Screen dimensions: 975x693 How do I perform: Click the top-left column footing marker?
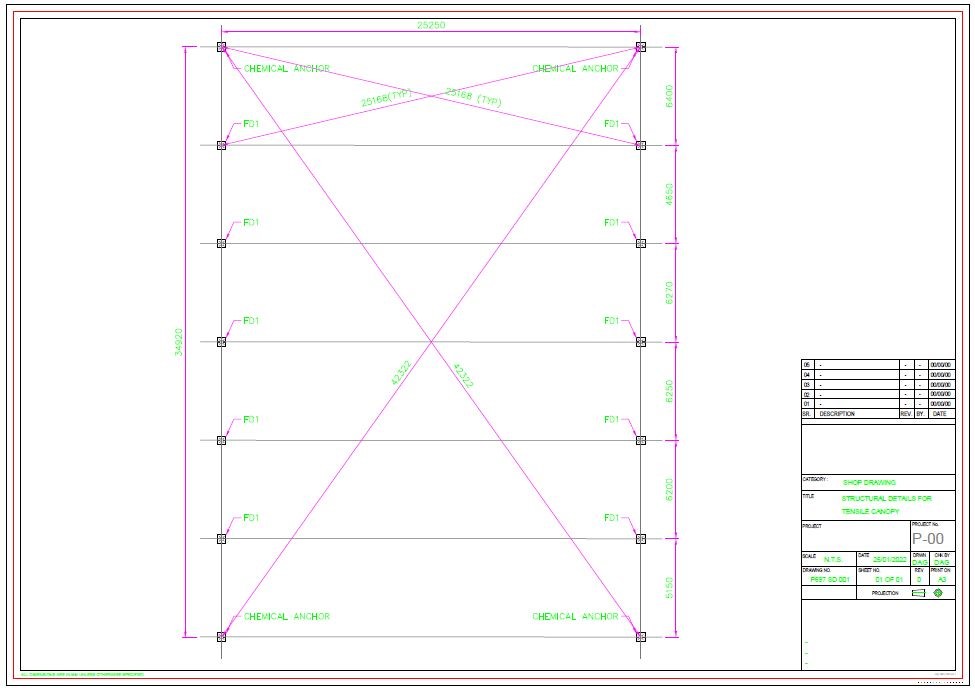(x=222, y=47)
